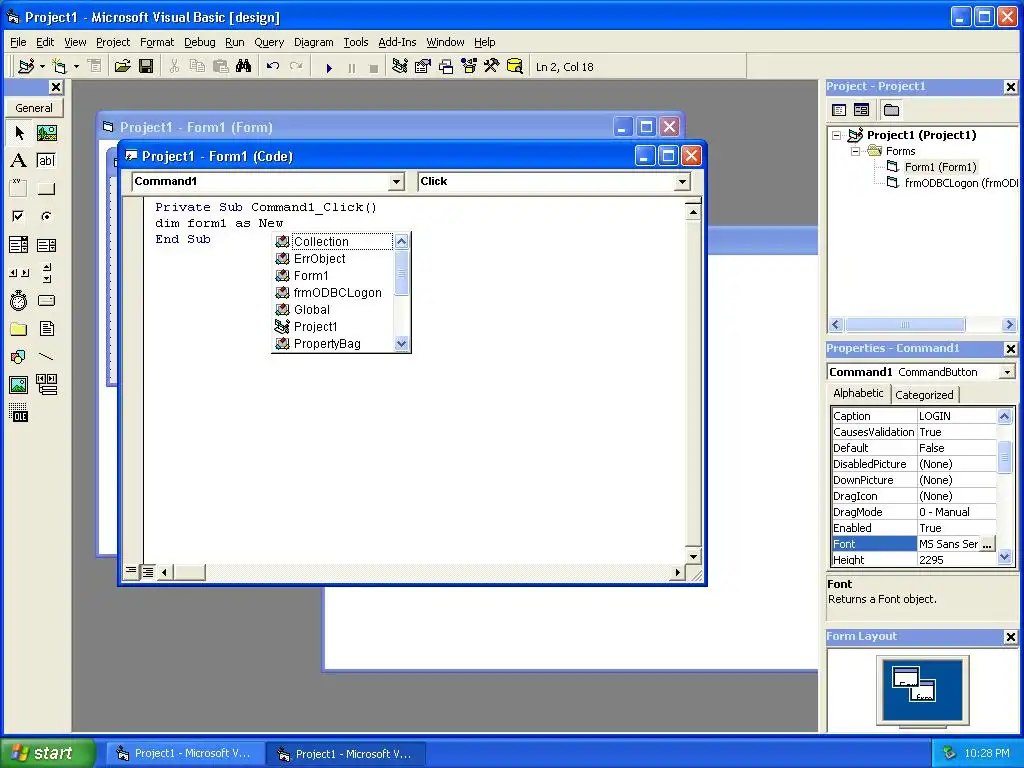This screenshot has width=1024, height=768.
Task: Click View Object icon in Project panel
Action: (861, 110)
